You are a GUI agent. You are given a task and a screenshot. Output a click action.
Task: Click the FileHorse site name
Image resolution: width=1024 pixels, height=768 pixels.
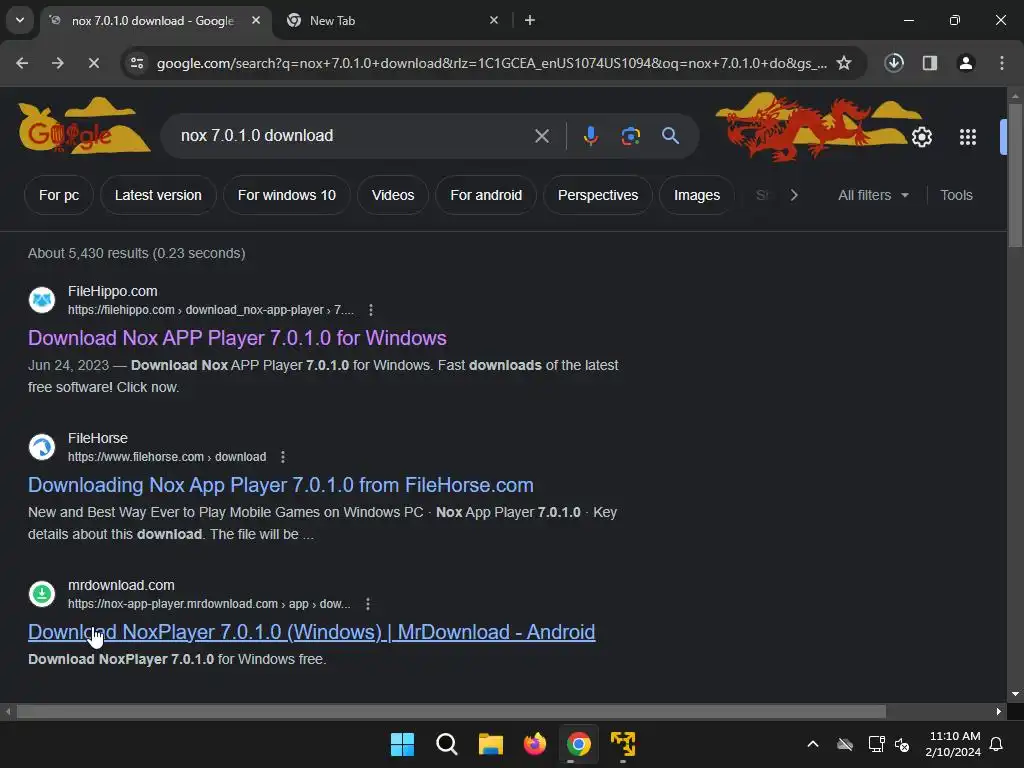(x=98, y=438)
